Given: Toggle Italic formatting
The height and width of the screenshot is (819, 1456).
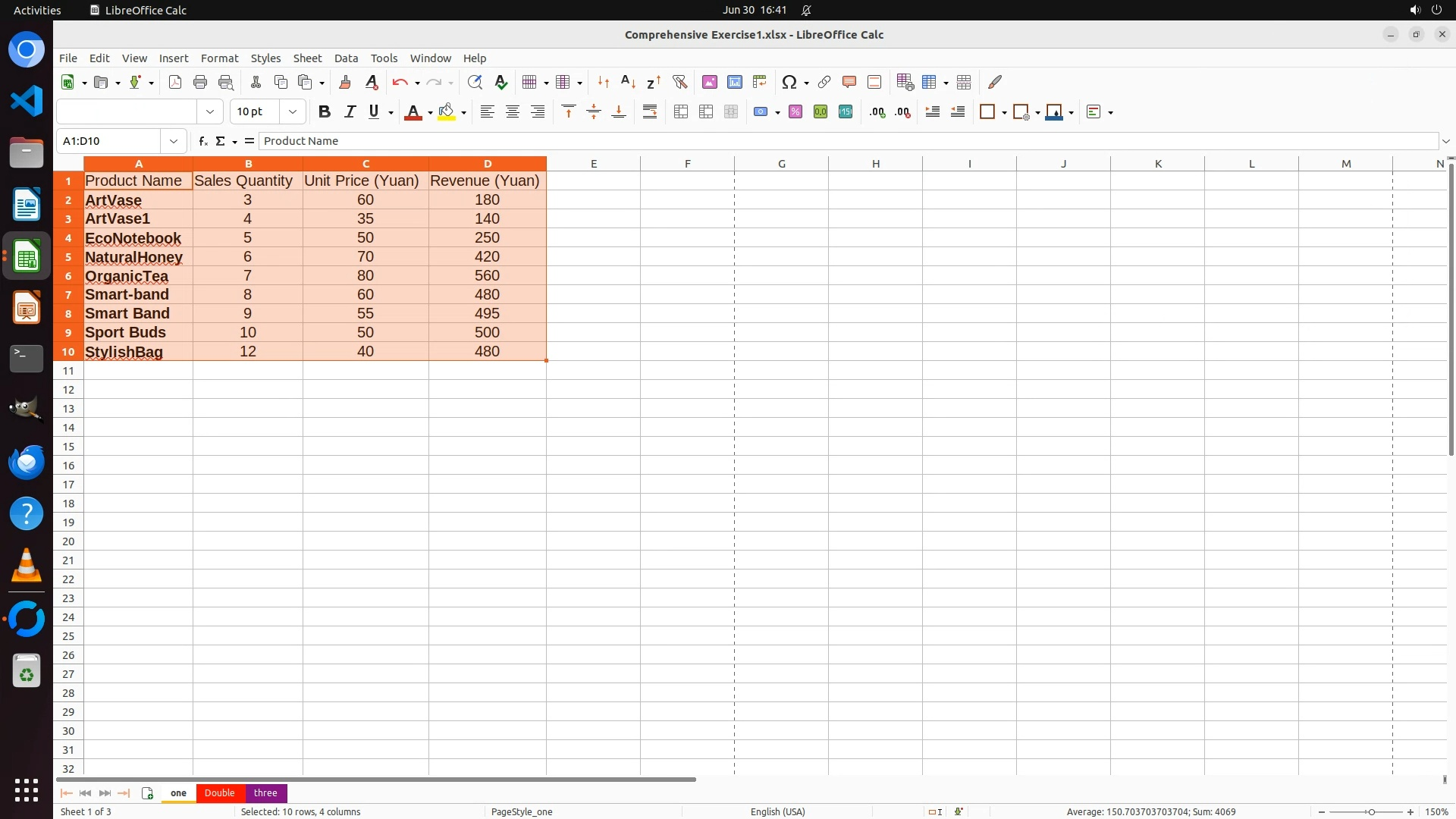Looking at the screenshot, I should [x=350, y=112].
